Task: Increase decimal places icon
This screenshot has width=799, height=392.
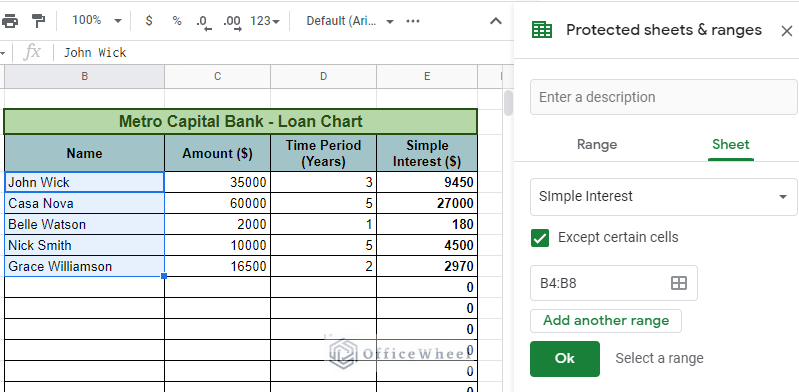Action: [232, 22]
